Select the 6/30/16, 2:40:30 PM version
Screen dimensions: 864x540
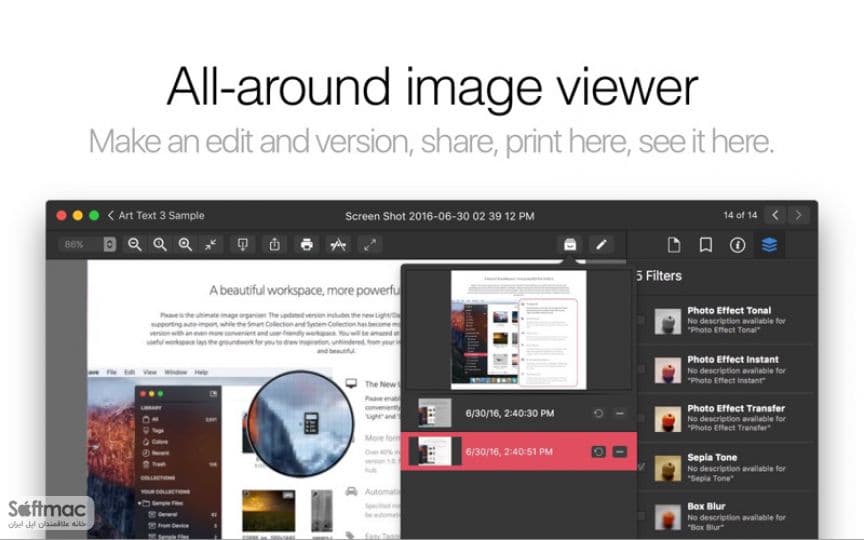coord(519,413)
